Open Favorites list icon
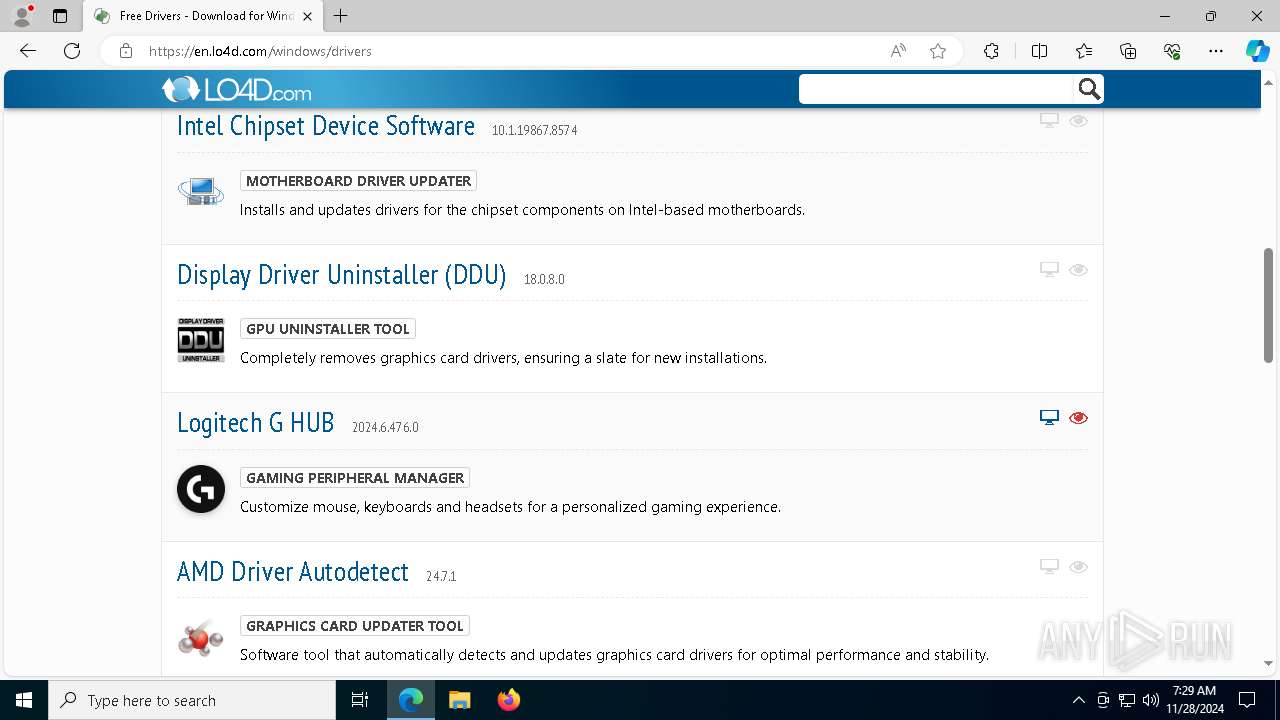1280x720 pixels. point(1084,51)
